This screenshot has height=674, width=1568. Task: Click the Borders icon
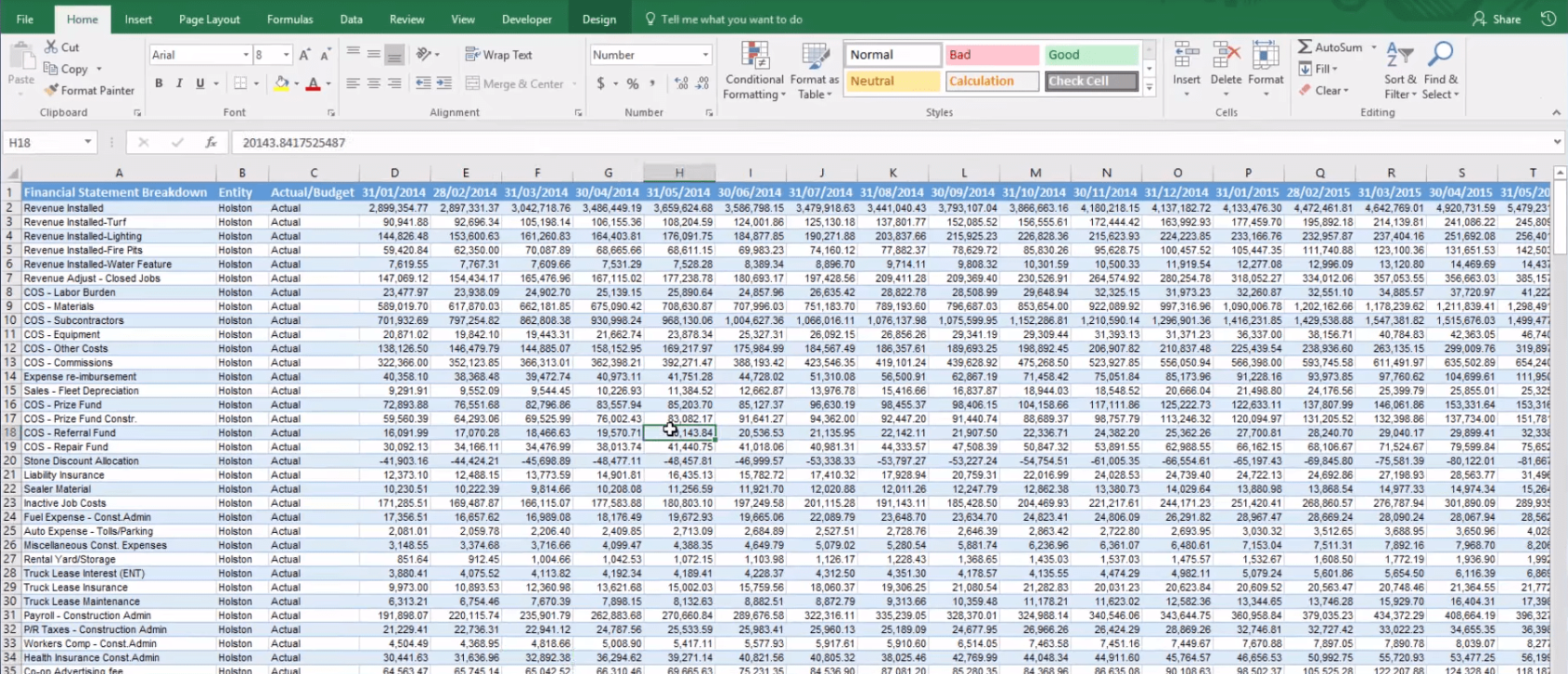click(x=241, y=83)
